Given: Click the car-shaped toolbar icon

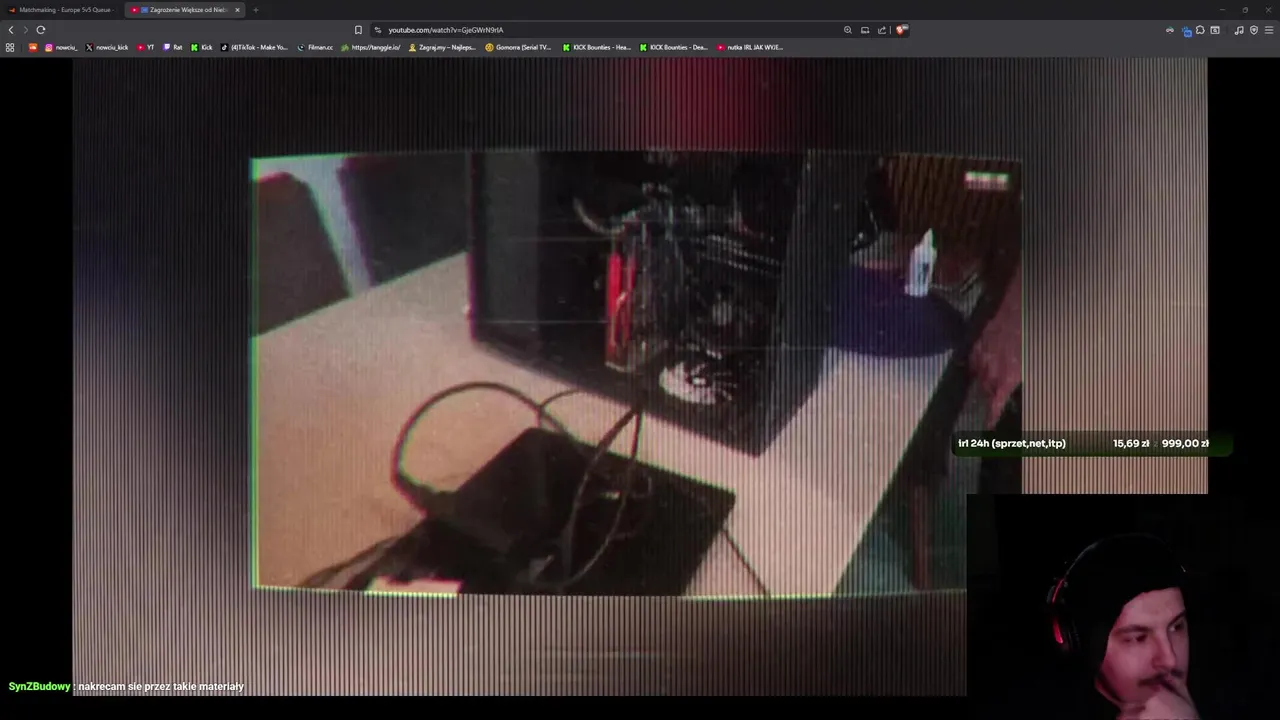Looking at the screenshot, I should click(1169, 30).
